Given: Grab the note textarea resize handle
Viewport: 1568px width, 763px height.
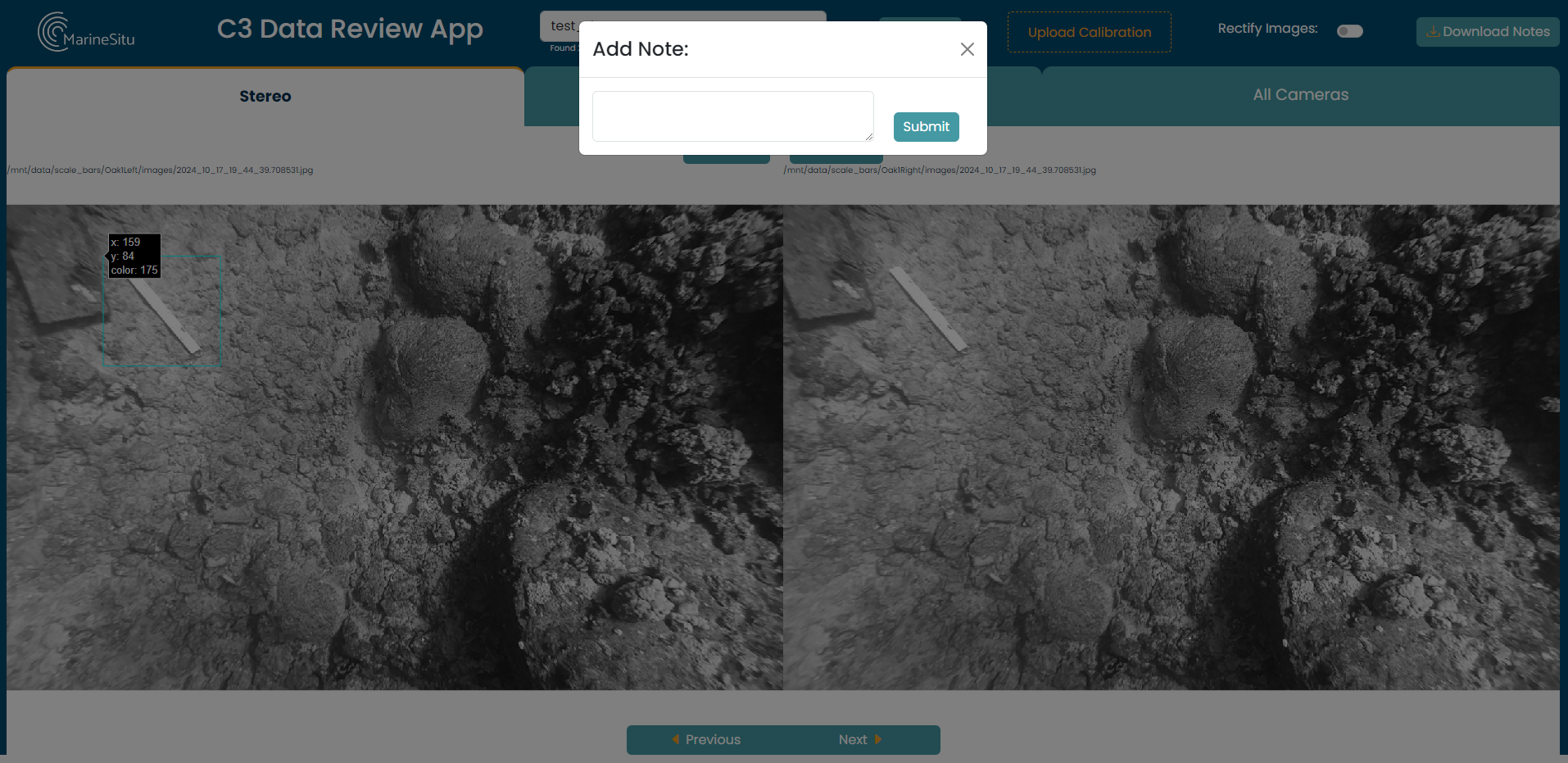Looking at the screenshot, I should (x=868, y=137).
